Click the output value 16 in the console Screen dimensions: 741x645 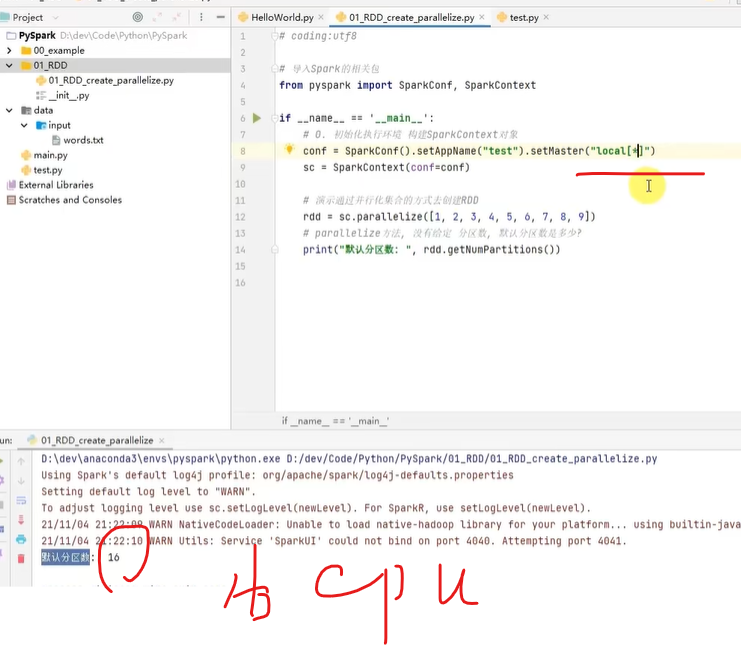coord(114,558)
